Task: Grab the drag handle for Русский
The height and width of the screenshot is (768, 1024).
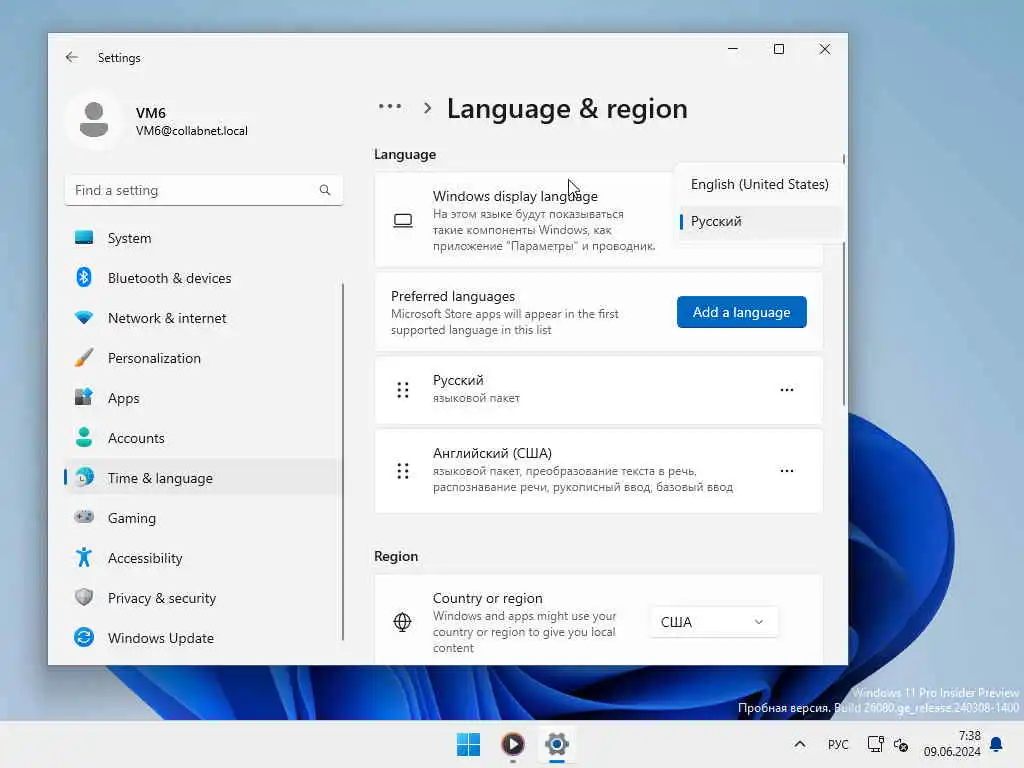Action: tap(403, 390)
